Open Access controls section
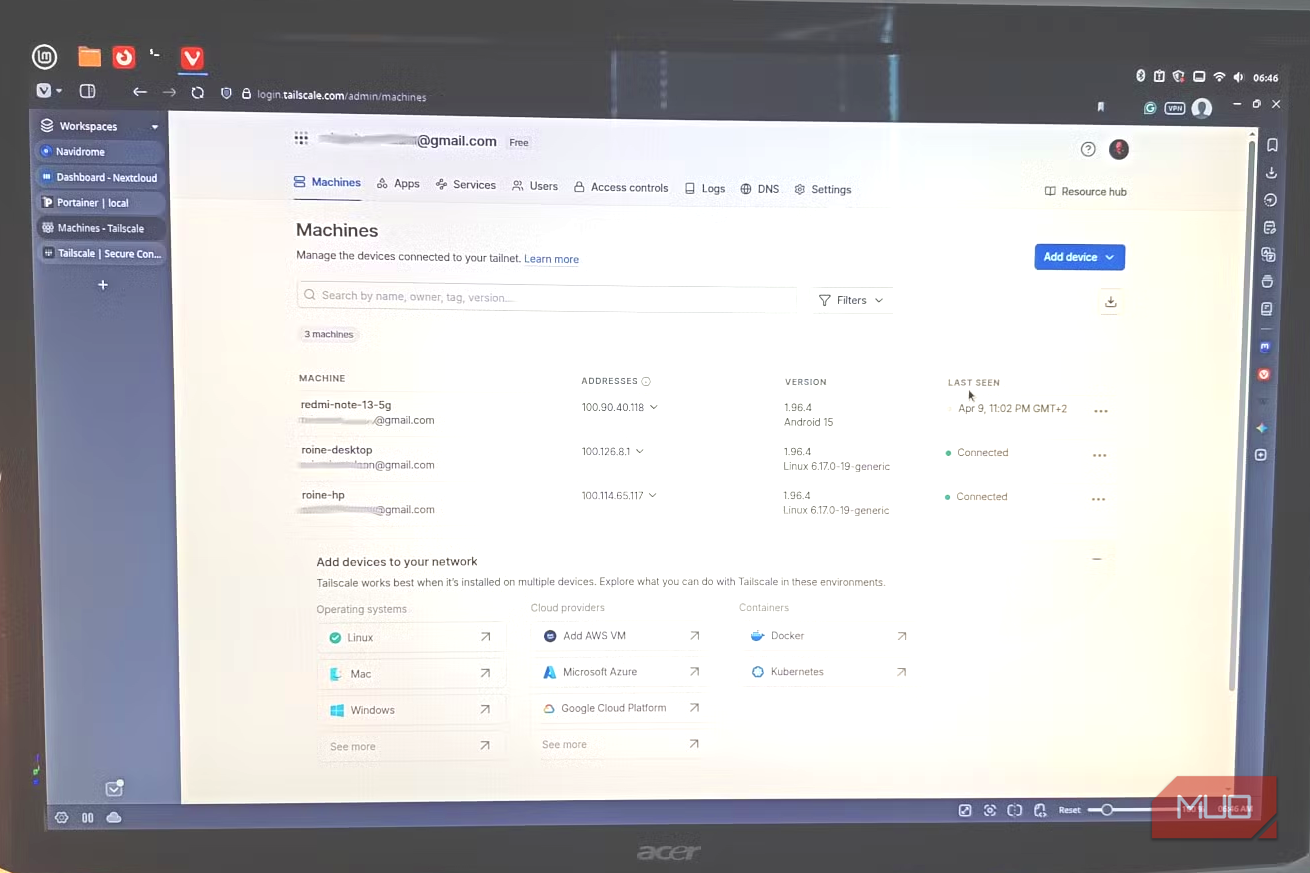 click(621, 187)
